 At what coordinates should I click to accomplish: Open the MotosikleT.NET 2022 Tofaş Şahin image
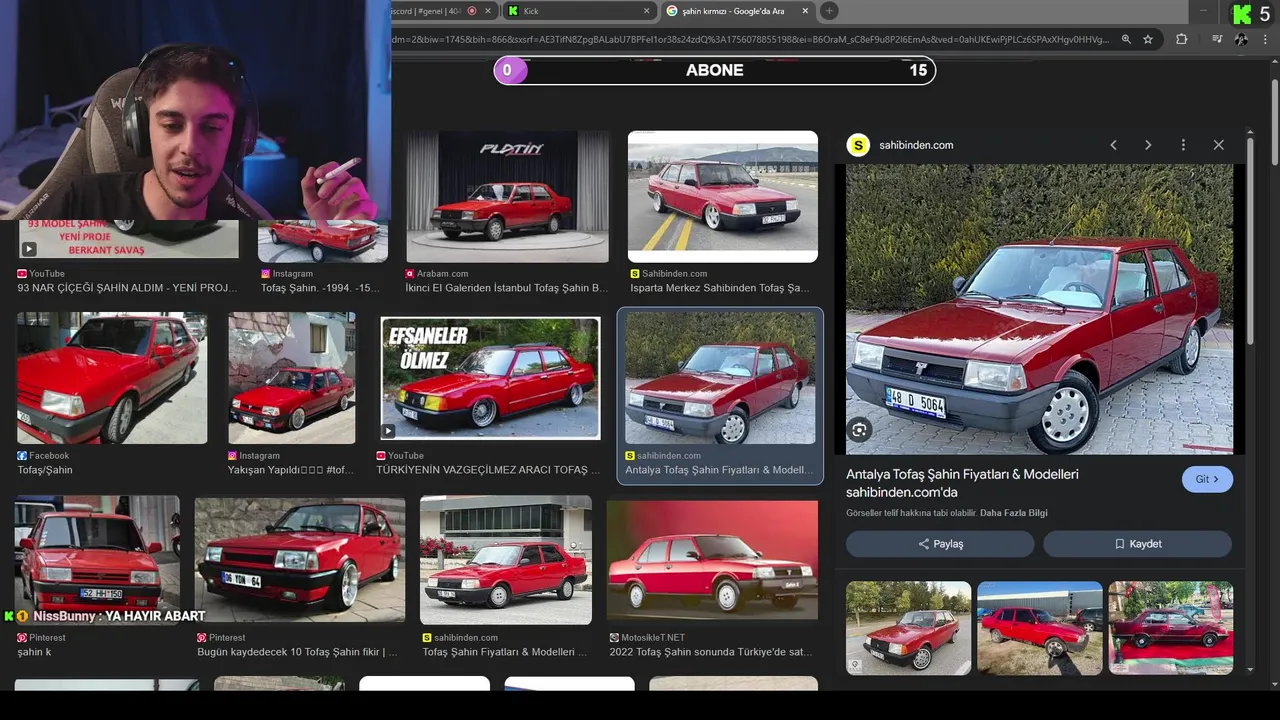tap(712, 560)
